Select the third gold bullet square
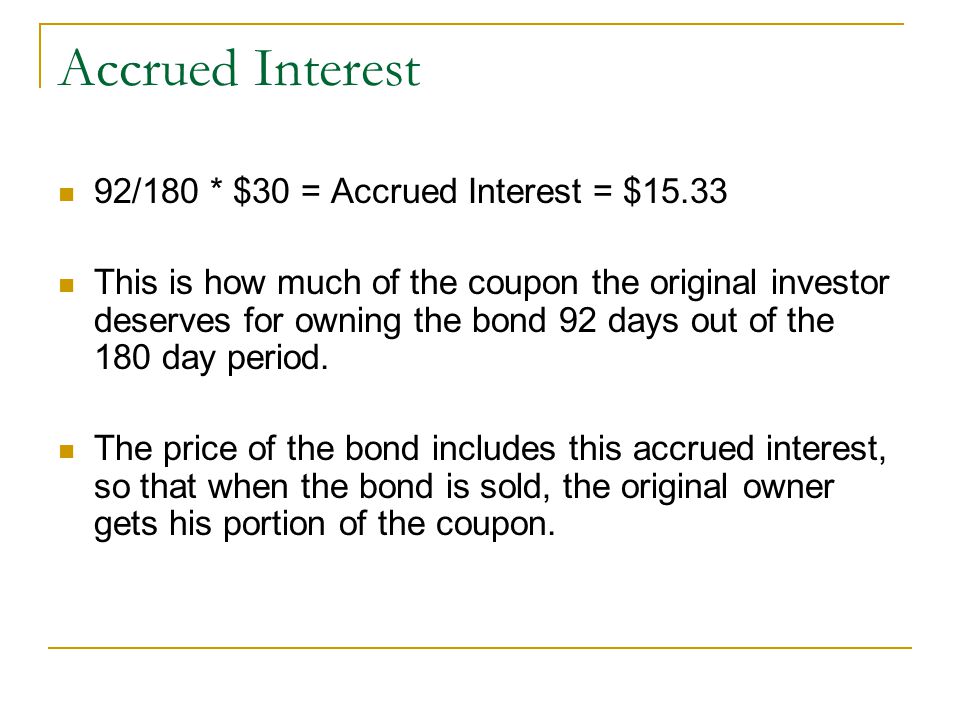The image size is (960, 720). [x=67, y=452]
